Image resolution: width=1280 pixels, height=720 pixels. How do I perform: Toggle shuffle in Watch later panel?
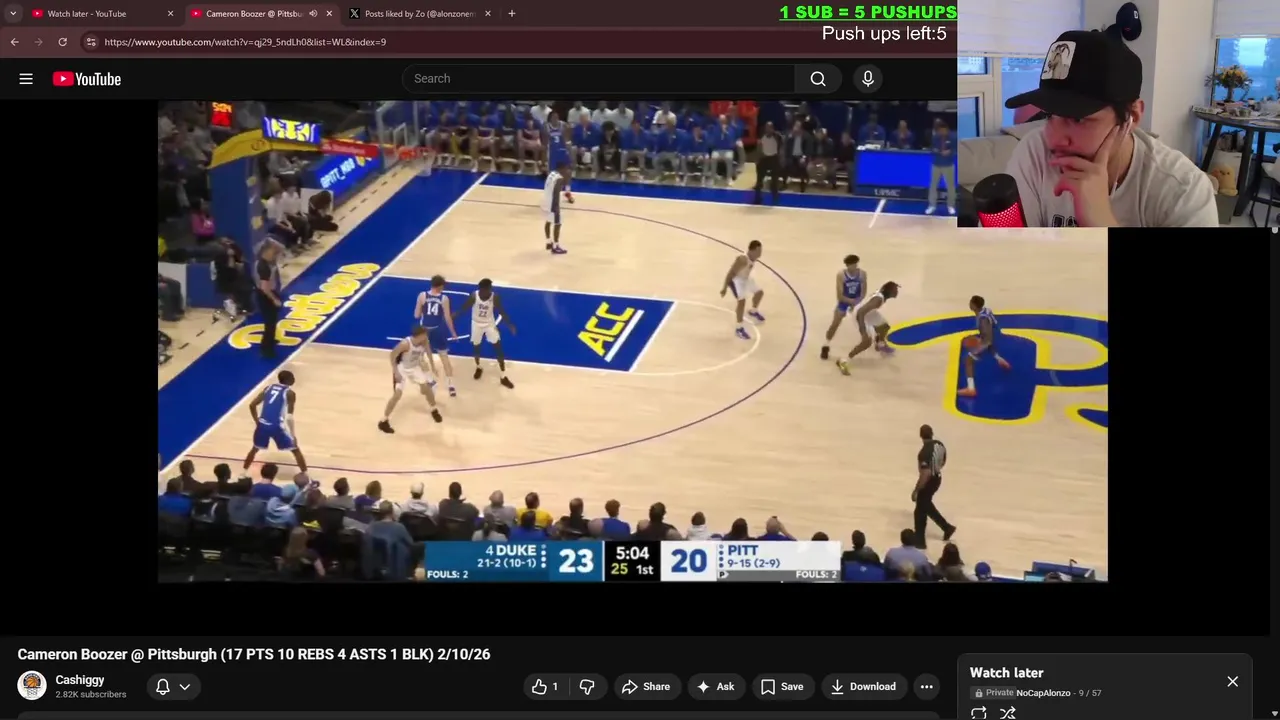(1008, 713)
